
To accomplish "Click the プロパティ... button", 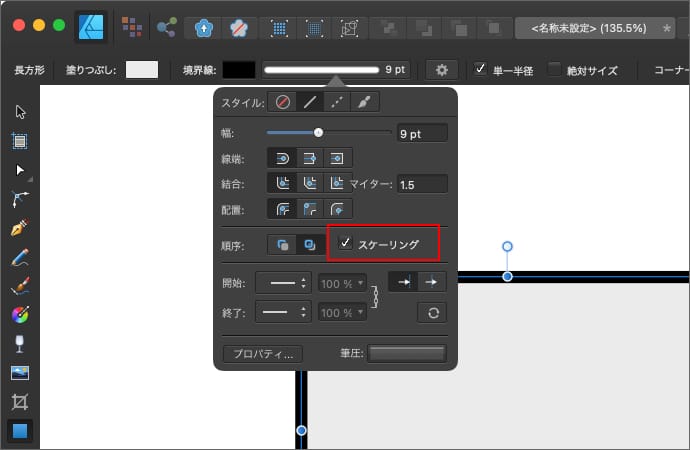I will (262, 353).
